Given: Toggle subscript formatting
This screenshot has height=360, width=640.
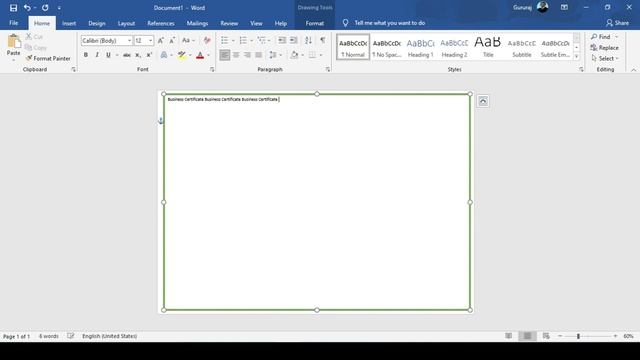Looking at the screenshot, I should point(138,55).
